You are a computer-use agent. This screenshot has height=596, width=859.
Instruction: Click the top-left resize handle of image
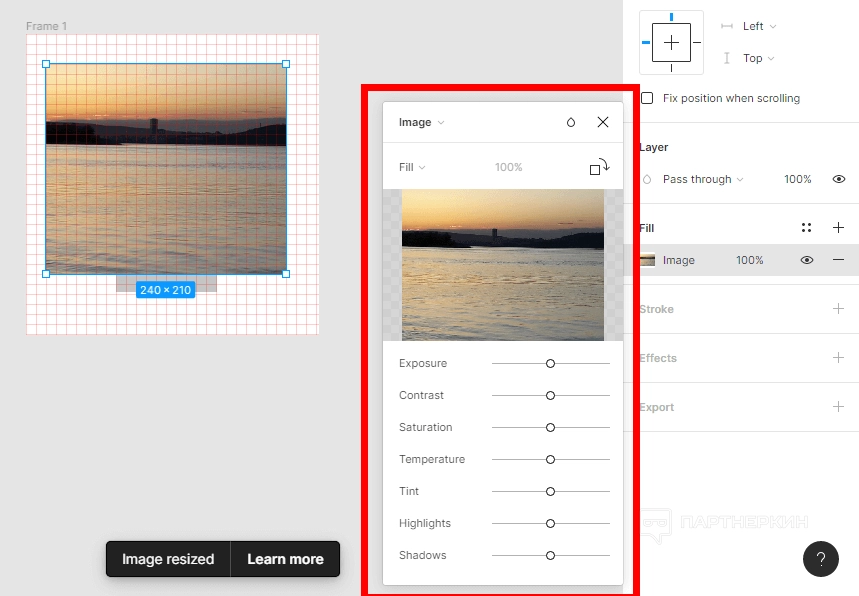(x=46, y=64)
